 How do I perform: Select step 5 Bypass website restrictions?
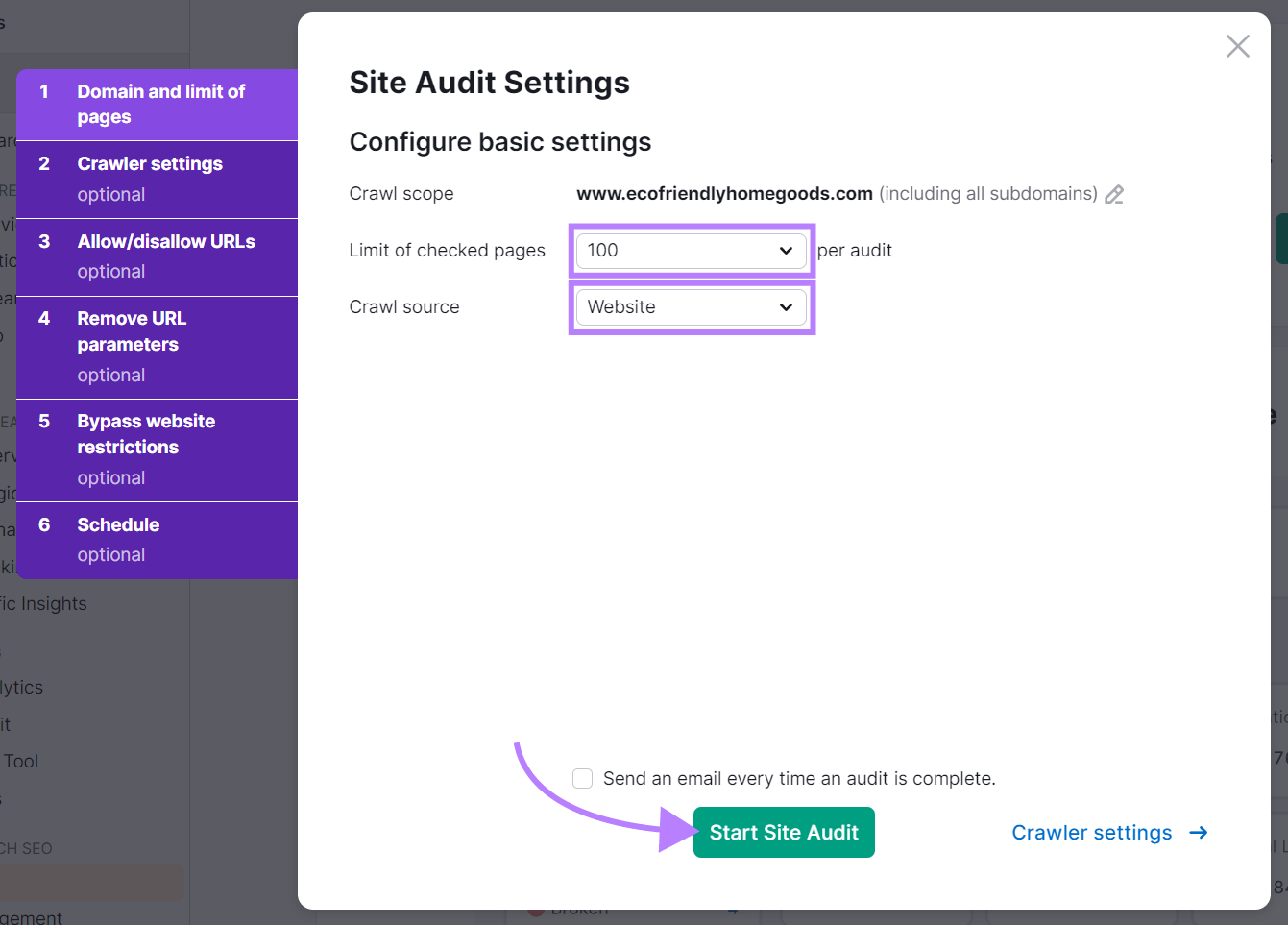(158, 450)
